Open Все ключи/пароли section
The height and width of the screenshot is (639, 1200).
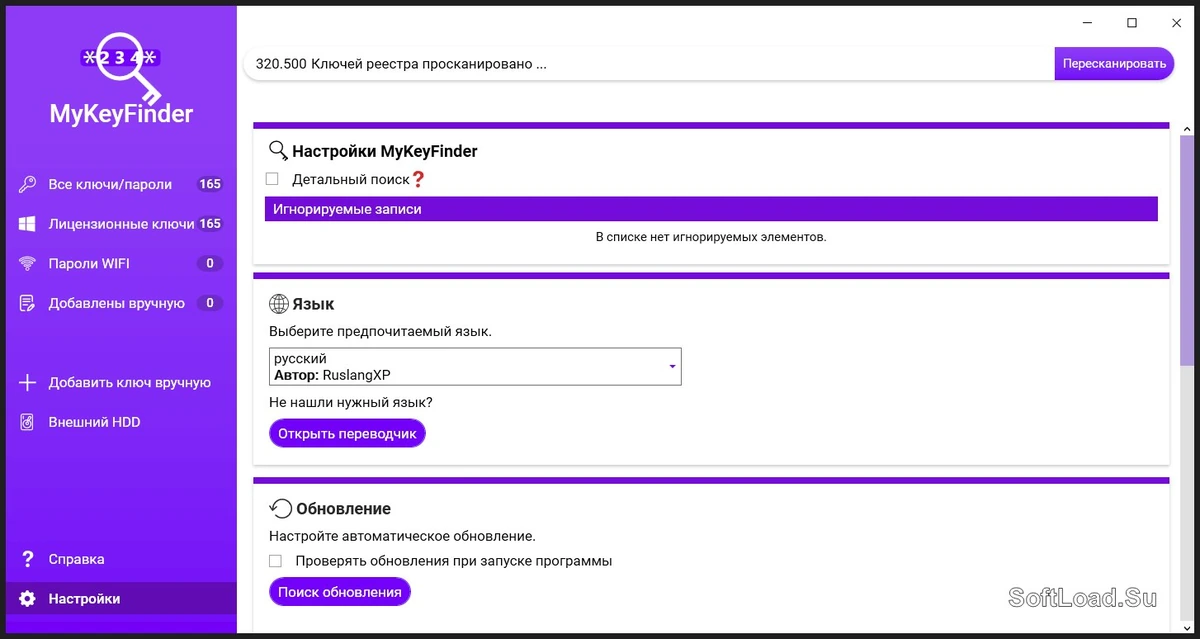[x=121, y=184]
